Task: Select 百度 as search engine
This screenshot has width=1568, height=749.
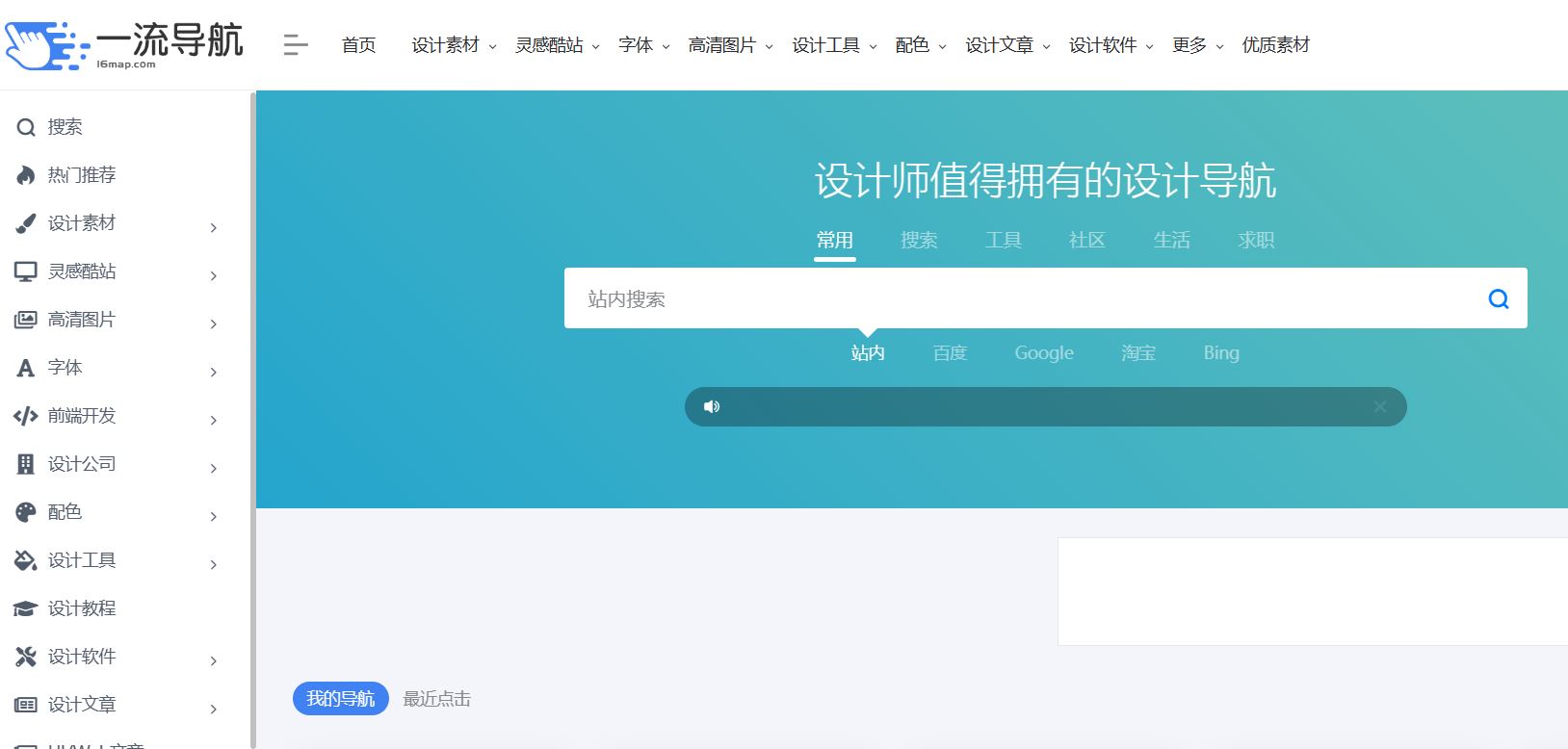Action: [x=950, y=353]
